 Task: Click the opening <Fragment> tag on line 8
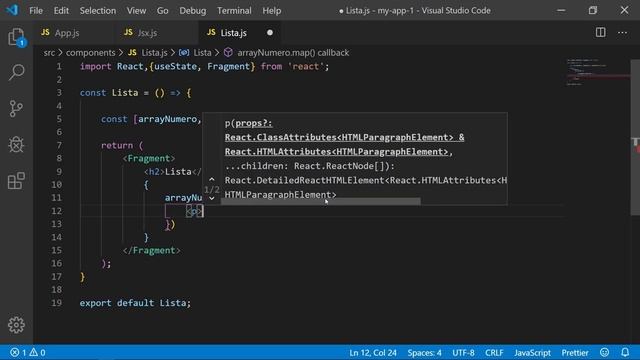click(x=149, y=158)
